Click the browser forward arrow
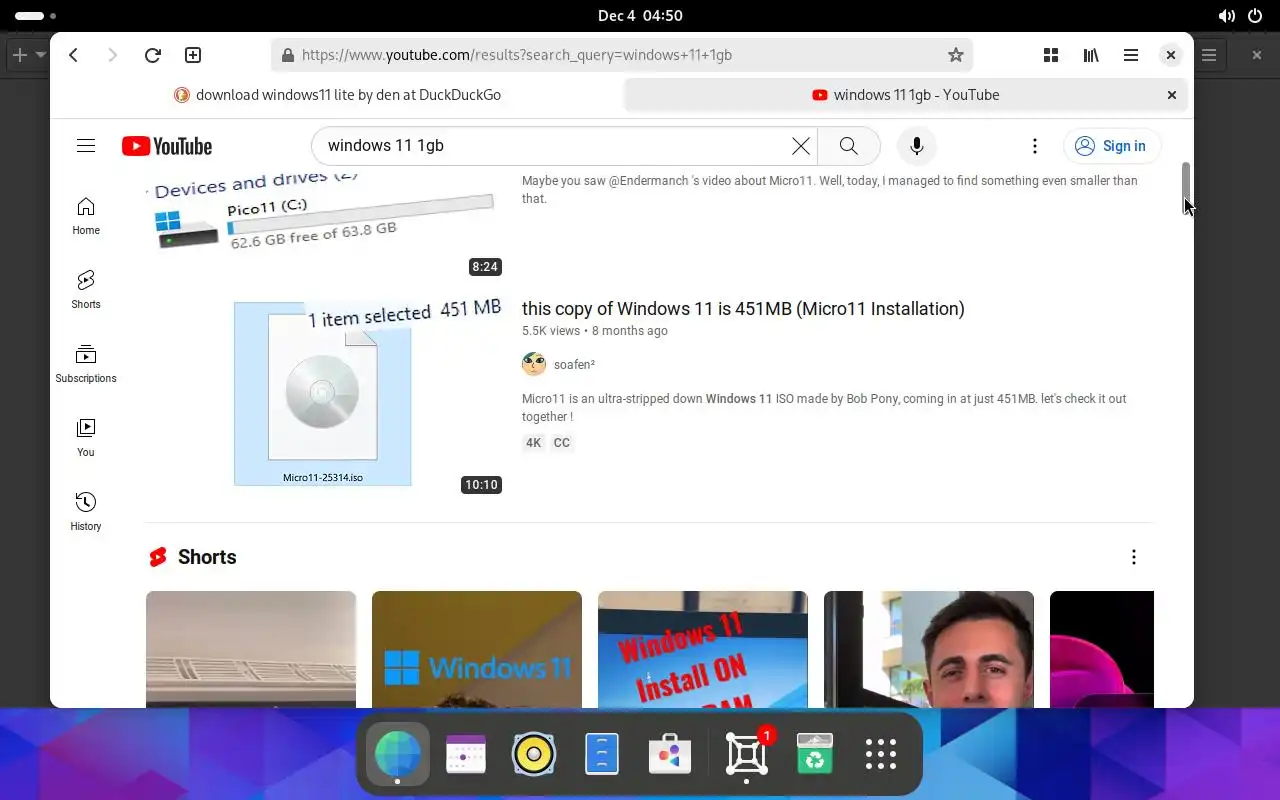Image resolution: width=1280 pixels, height=800 pixels. coord(113,55)
